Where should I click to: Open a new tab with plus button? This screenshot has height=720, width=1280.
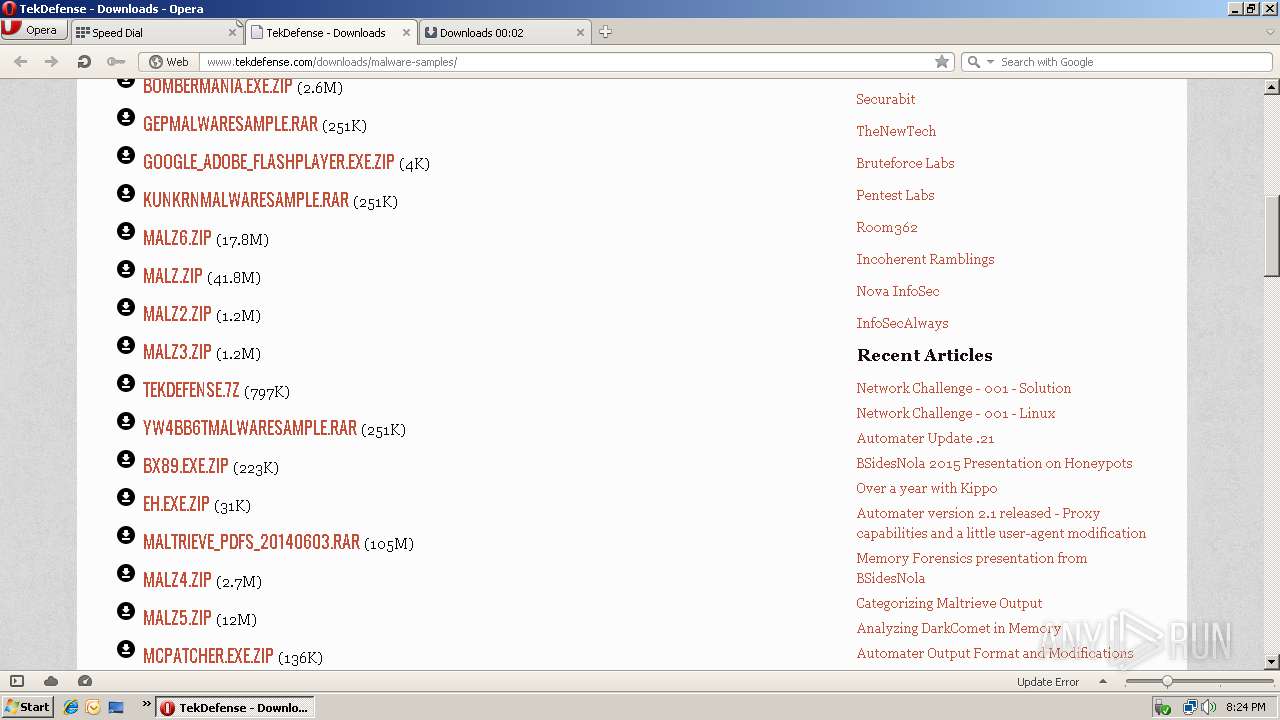pos(605,32)
